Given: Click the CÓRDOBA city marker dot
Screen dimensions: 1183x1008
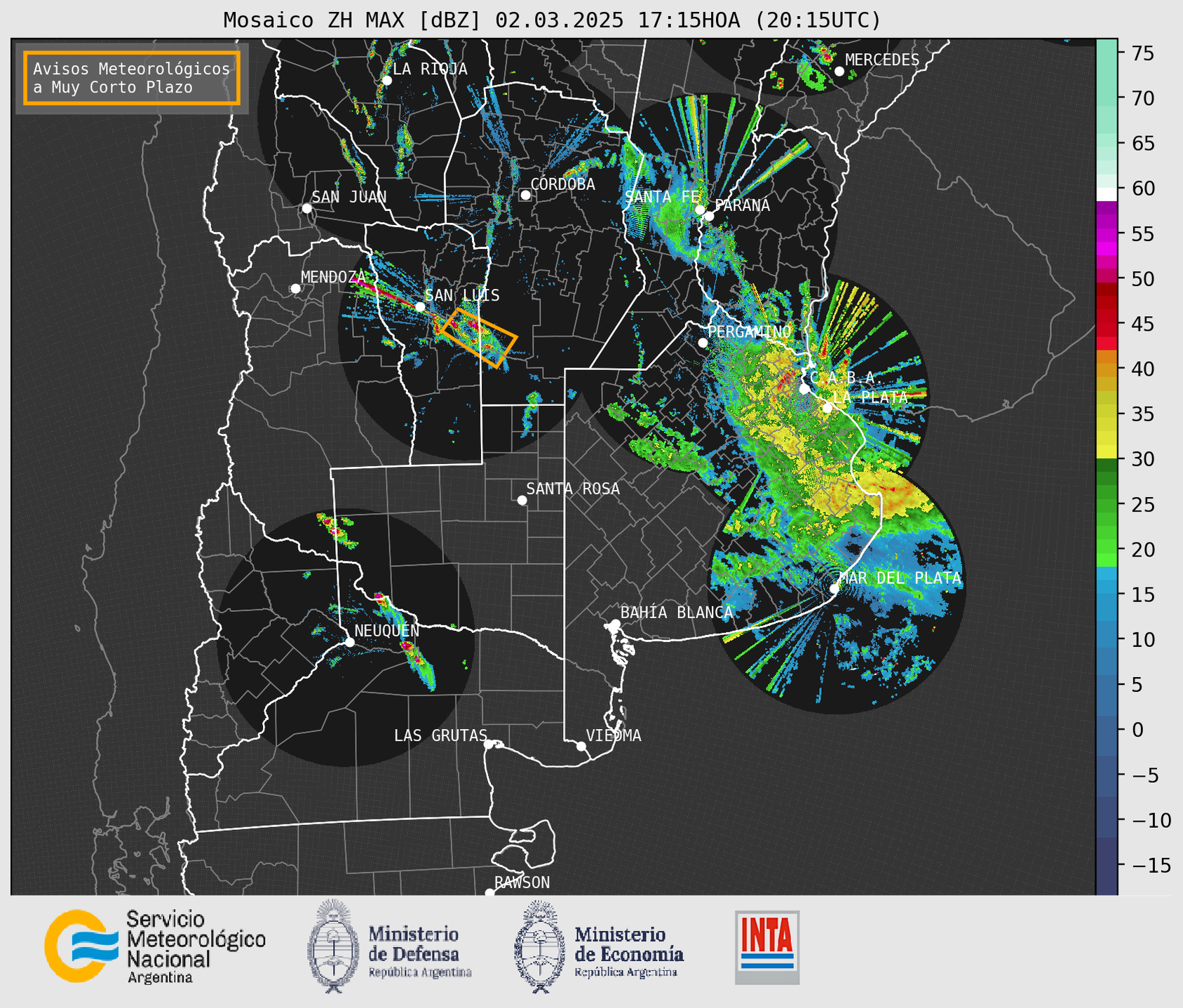Looking at the screenshot, I should 525,195.
